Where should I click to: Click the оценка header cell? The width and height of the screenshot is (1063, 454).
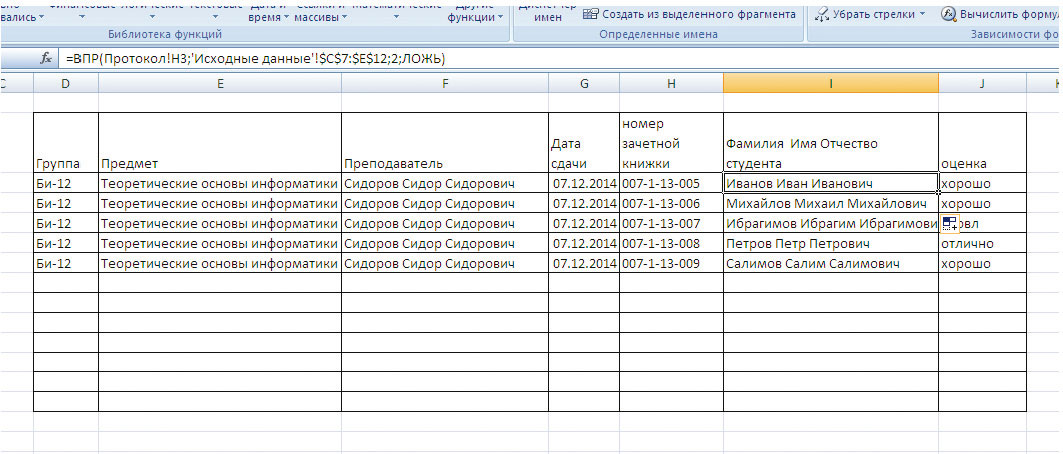pos(982,142)
